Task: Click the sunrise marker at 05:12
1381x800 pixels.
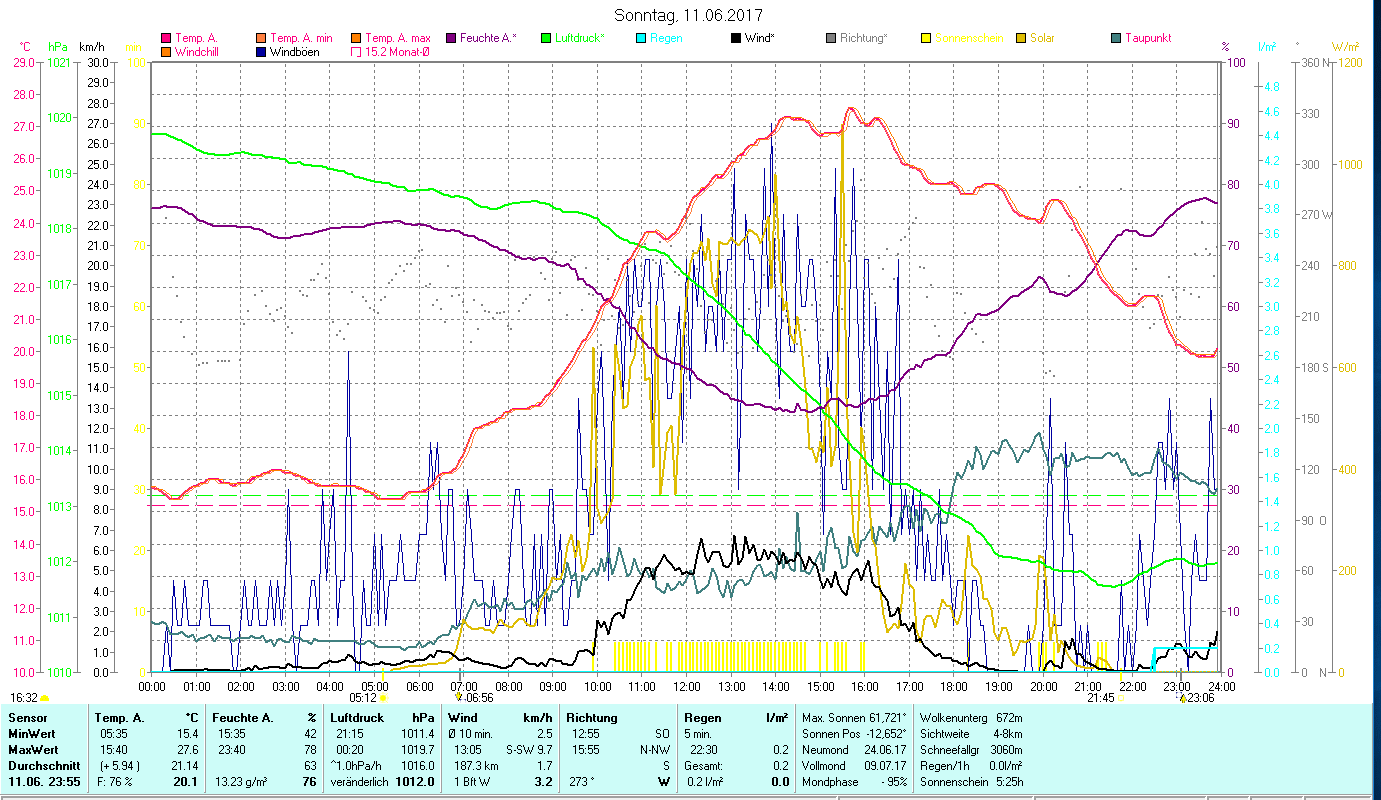Action: pyautogui.click(x=383, y=698)
